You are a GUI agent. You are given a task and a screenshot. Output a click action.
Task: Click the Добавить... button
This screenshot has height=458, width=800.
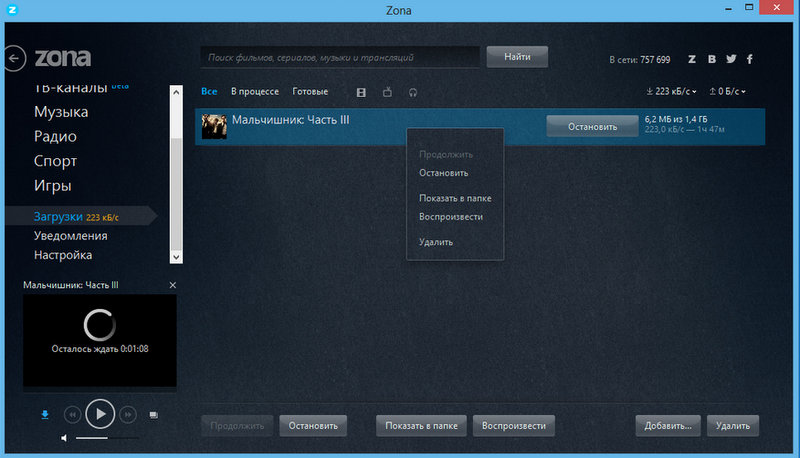(668, 426)
